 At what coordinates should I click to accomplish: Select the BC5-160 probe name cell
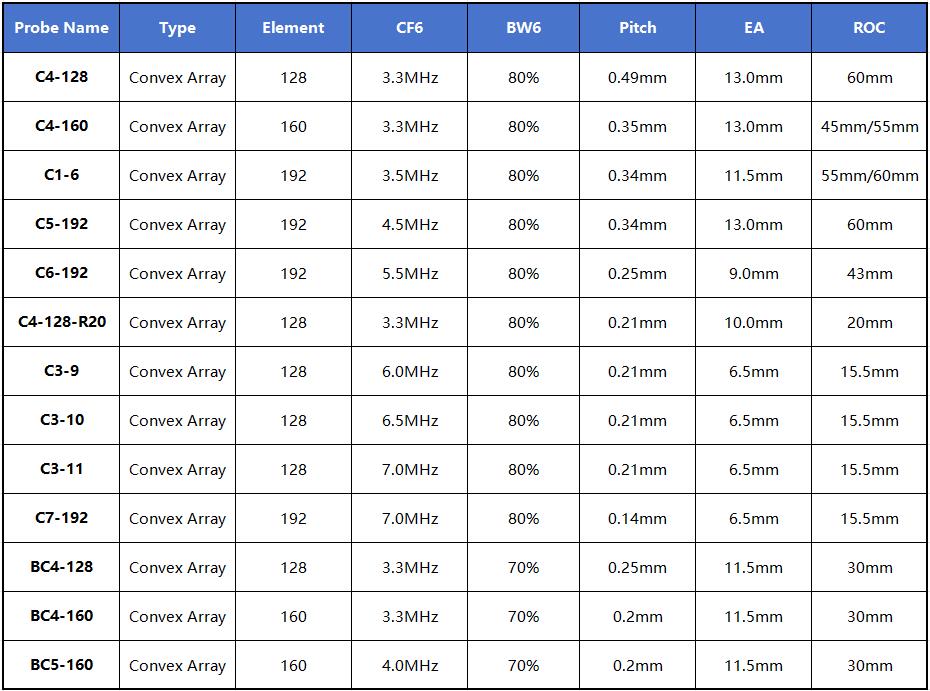point(62,665)
